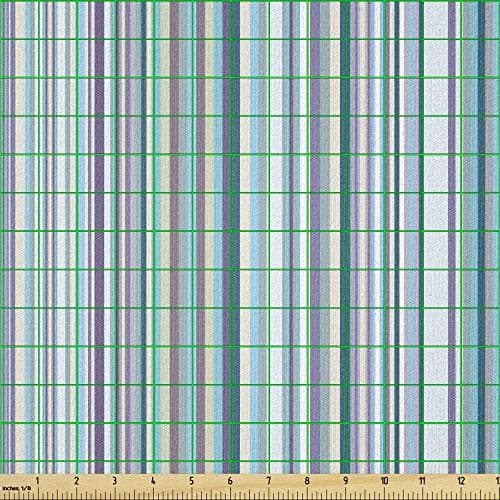Click the number 1 on the ruler
This screenshot has width=500, height=500.
click(x=37, y=481)
